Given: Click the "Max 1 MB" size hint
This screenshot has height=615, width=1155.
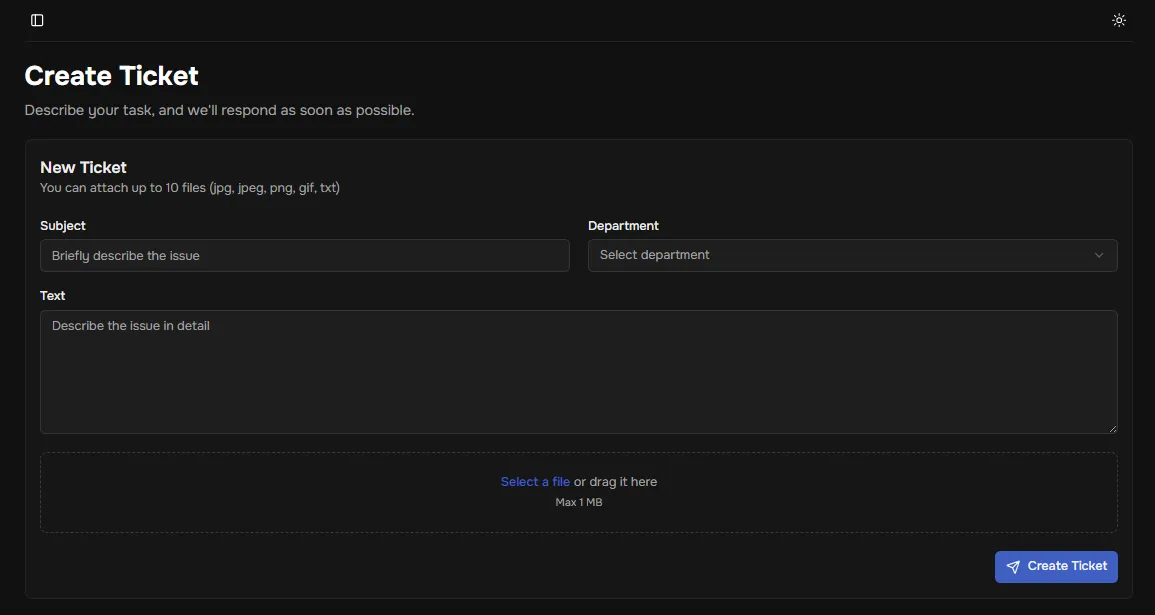Looking at the screenshot, I should pos(578,502).
